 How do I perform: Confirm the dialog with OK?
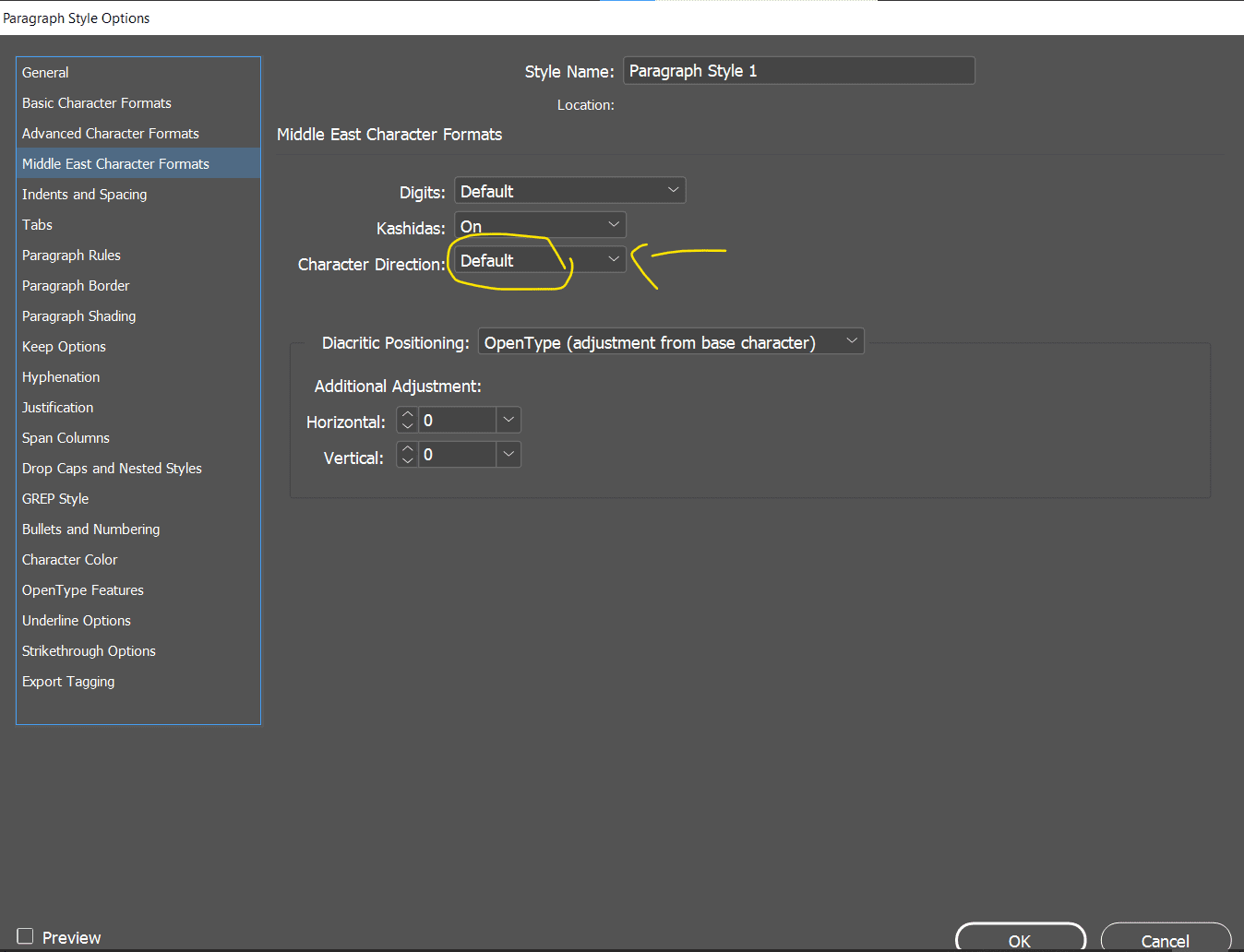1021,939
